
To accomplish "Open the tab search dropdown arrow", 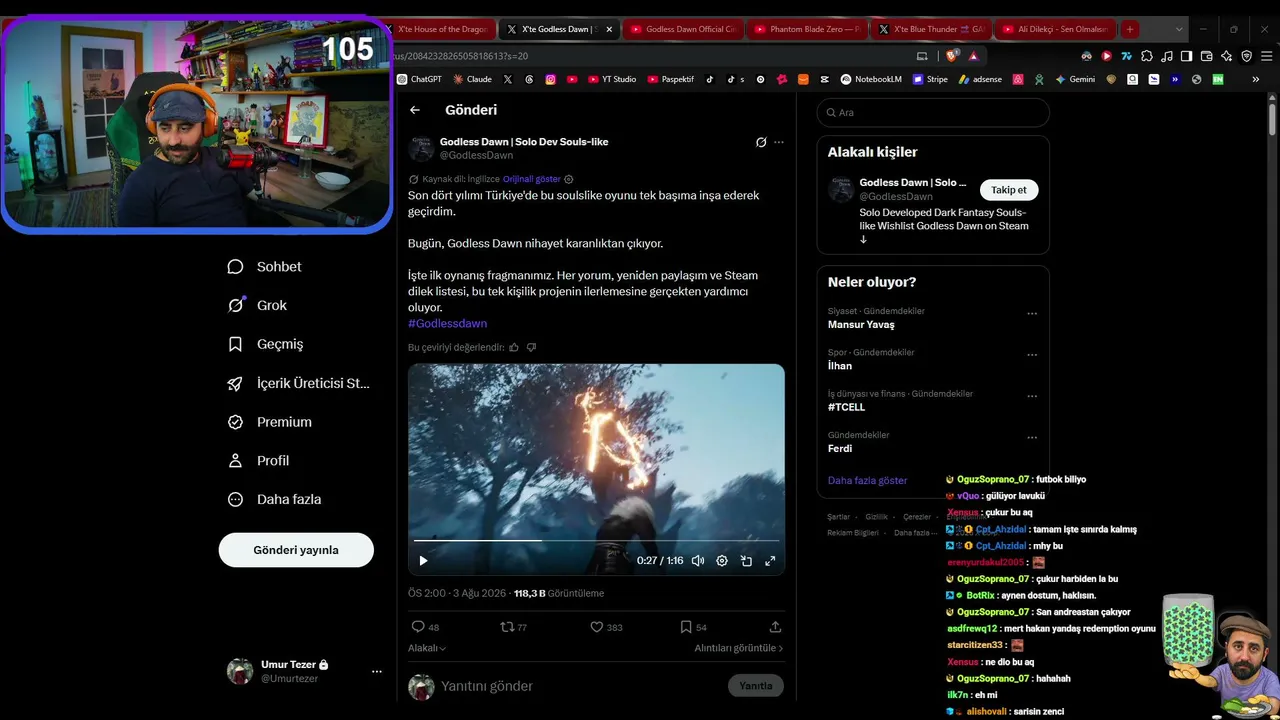I will tap(1179, 29).
